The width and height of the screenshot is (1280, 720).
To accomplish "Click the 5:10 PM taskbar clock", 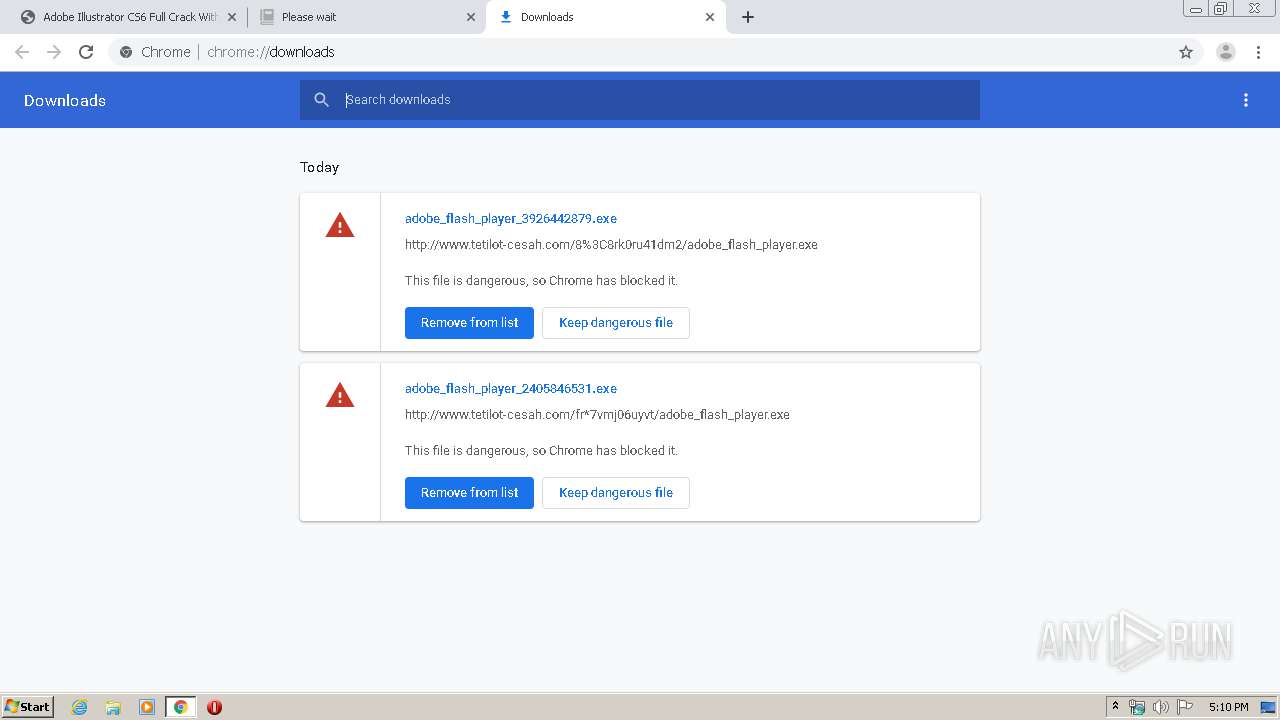I will [1228, 707].
